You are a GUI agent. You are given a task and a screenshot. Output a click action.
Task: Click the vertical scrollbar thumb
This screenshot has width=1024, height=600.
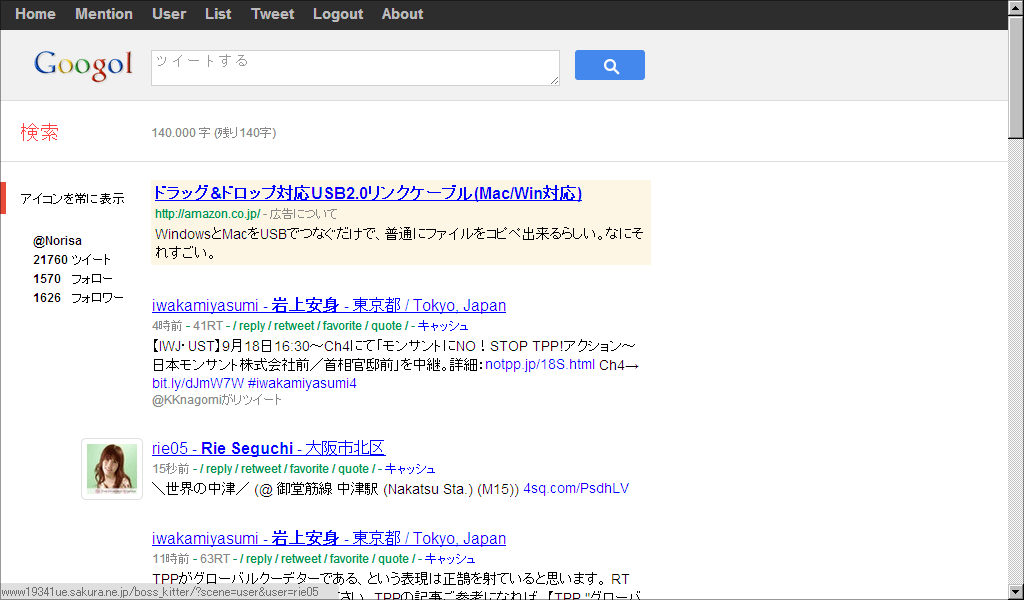click(1016, 76)
